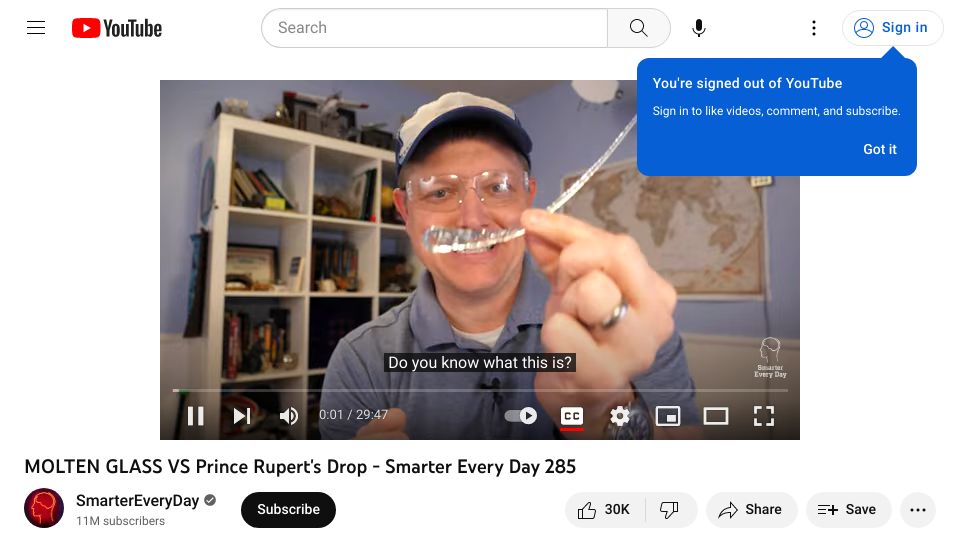Go to YouTube home via logo
The width and height of the screenshot is (960, 540).
click(x=116, y=28)
